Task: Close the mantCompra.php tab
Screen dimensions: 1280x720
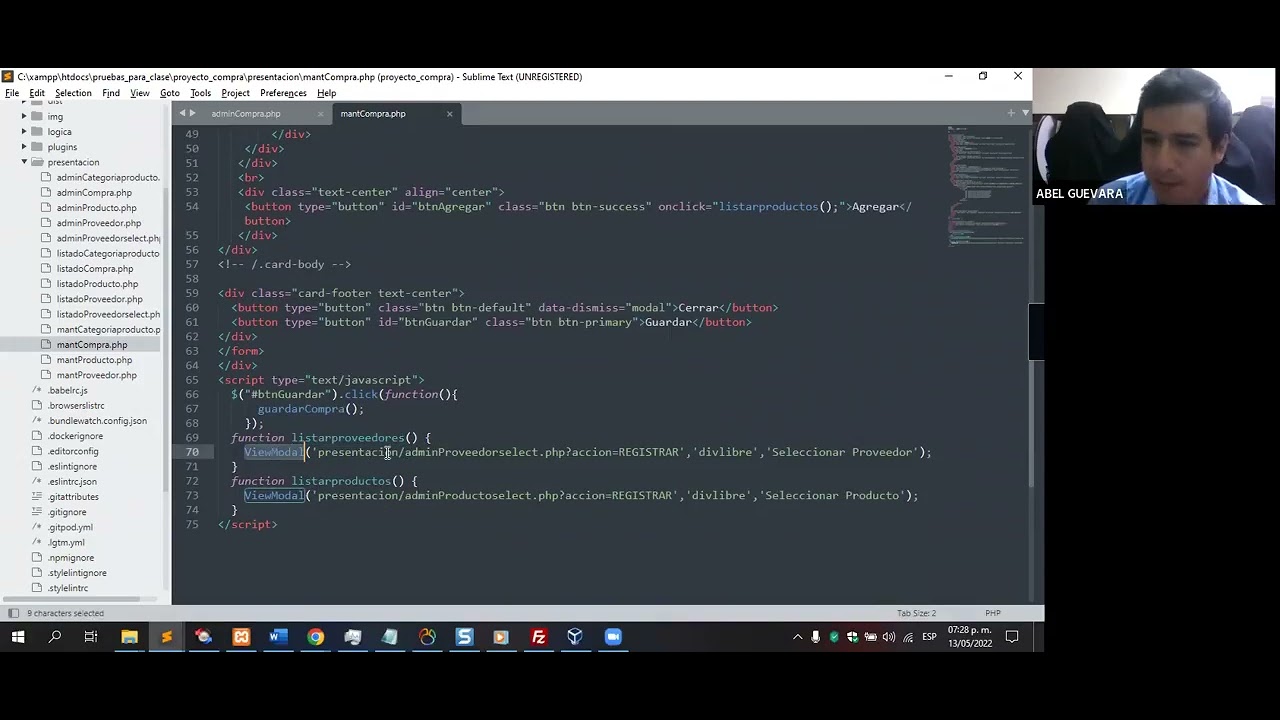Action: (x=449, y=114)
